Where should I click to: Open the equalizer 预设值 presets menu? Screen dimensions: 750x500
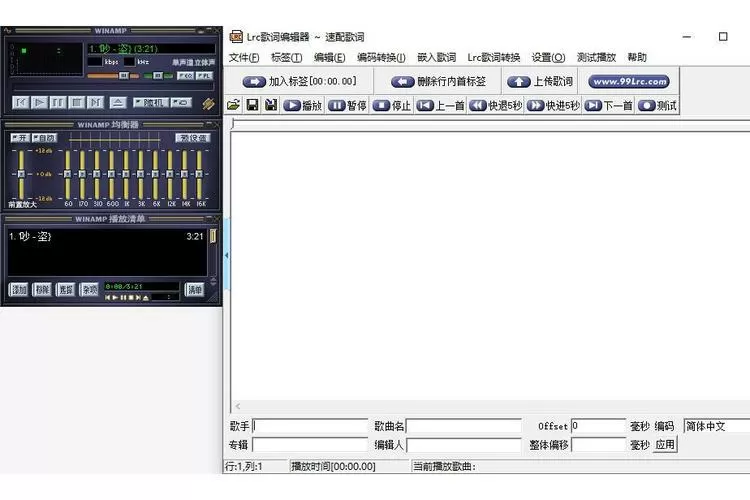tap(193, 138)
